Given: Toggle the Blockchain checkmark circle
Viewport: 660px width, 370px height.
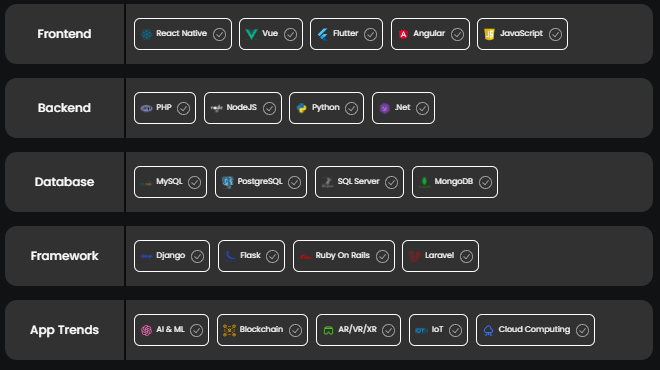Looking at the screenshot, I should [x=295, y=330].
